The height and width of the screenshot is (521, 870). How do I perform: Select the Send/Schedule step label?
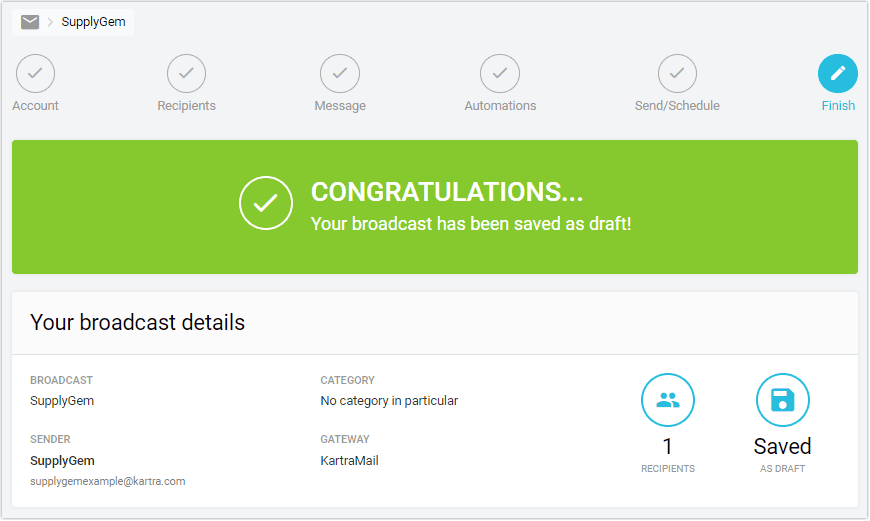pos(677,106)
